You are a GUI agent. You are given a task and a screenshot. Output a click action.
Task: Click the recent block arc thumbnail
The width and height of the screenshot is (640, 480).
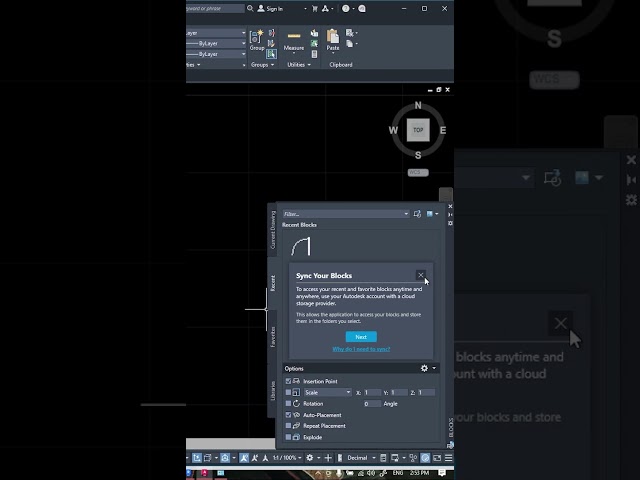301,247
